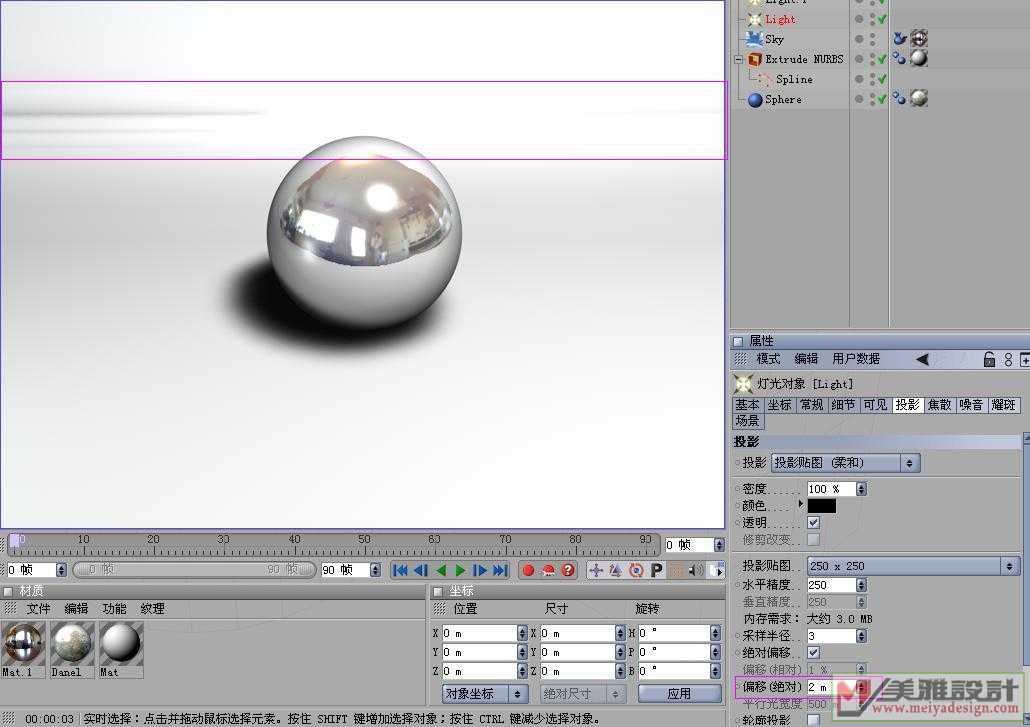
Task: Play the animation backwards
Action: 441,570
